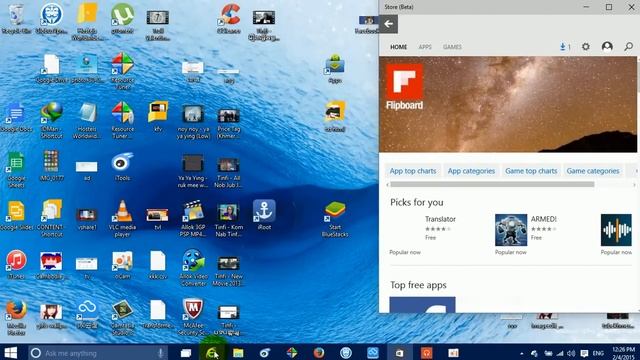Launch Mozilla Firefox desktop shortcut
Image resolution: width=640 pixels, height=360 pixels.
(x=16, y=317)
